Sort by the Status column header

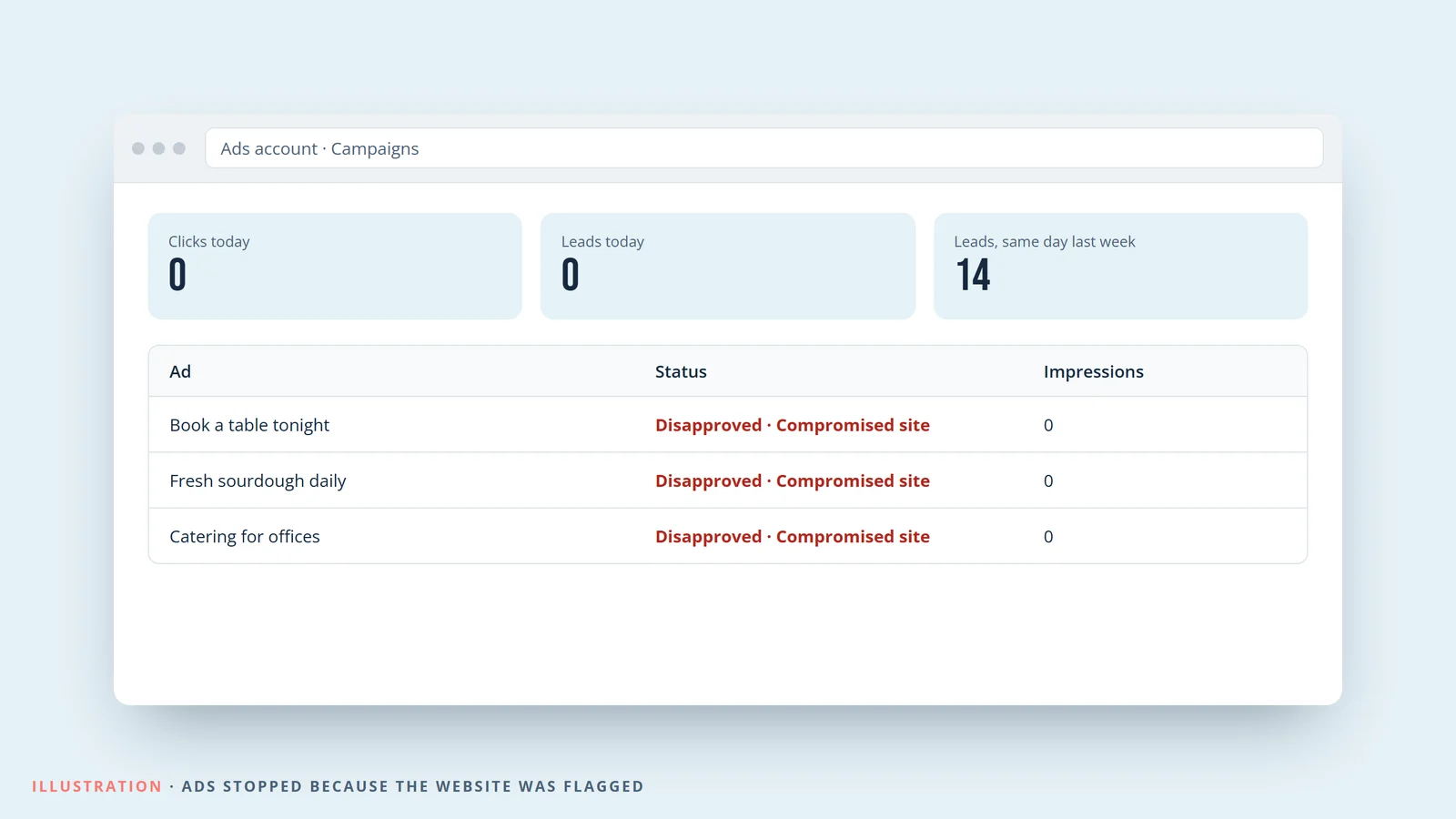pos(681,371)
